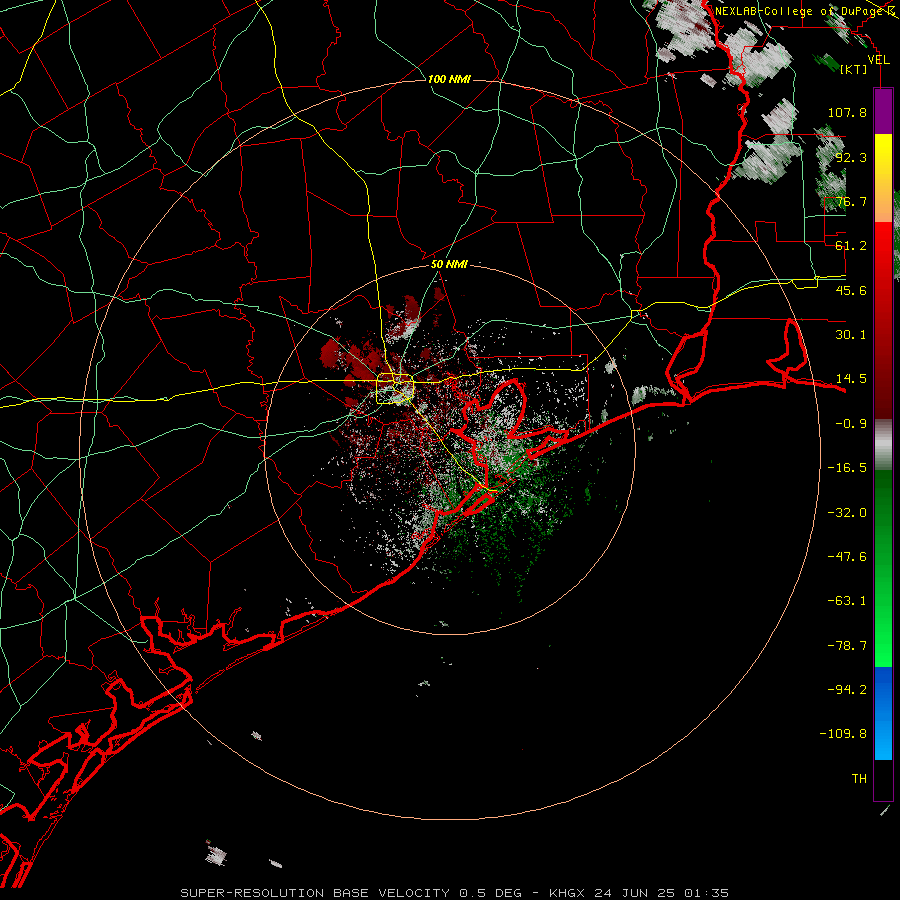Select the 30.1 velocity scale value
The height and width of the screenshot is (900, 900).
click(851, 335)
